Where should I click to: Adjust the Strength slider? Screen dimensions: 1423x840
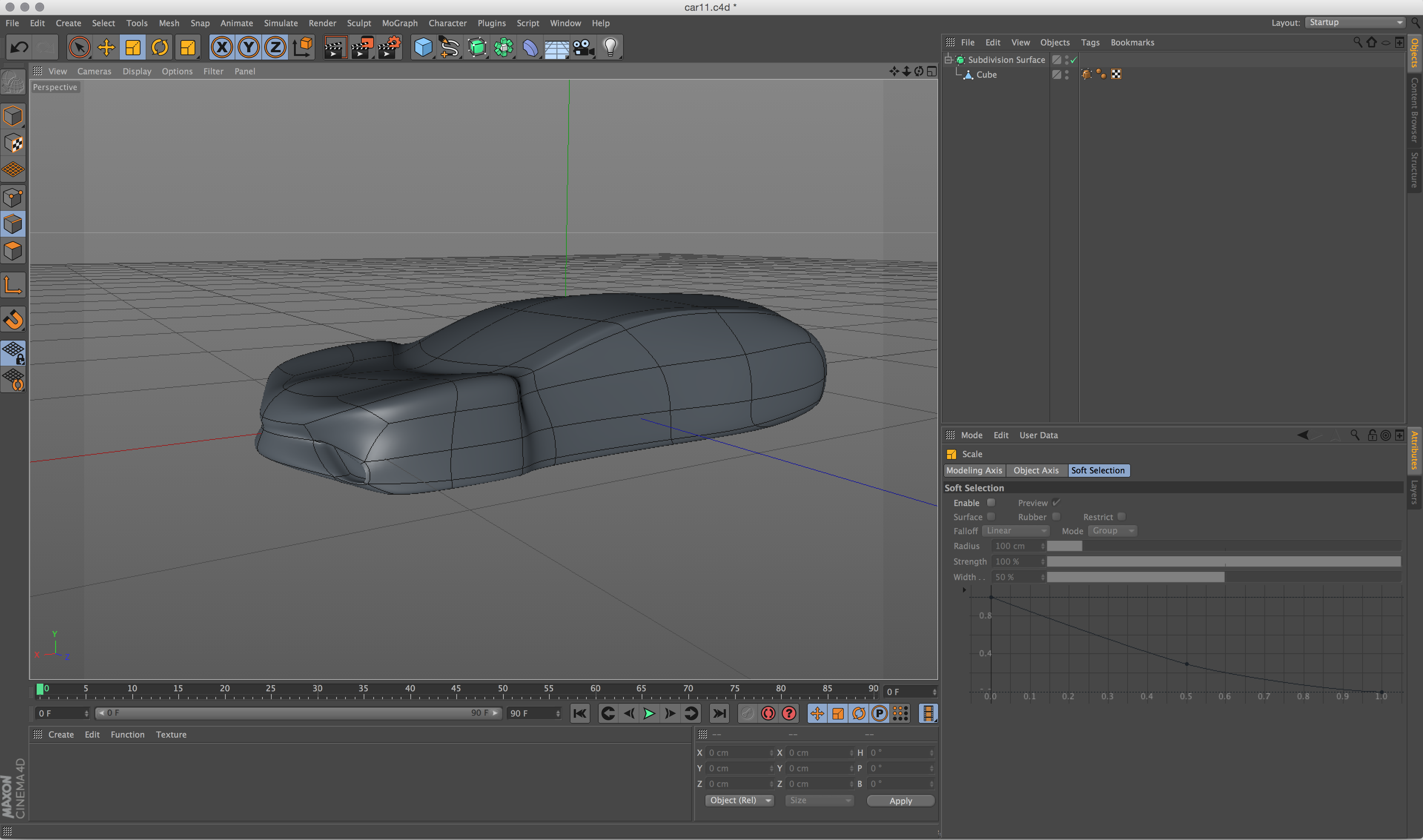[x=1224, y=561]
